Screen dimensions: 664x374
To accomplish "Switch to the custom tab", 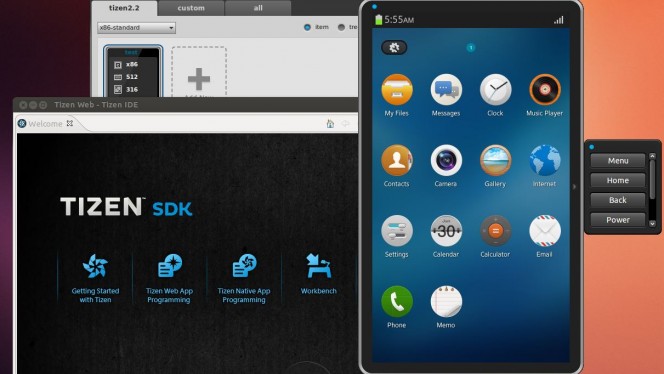I will [191, 8].
